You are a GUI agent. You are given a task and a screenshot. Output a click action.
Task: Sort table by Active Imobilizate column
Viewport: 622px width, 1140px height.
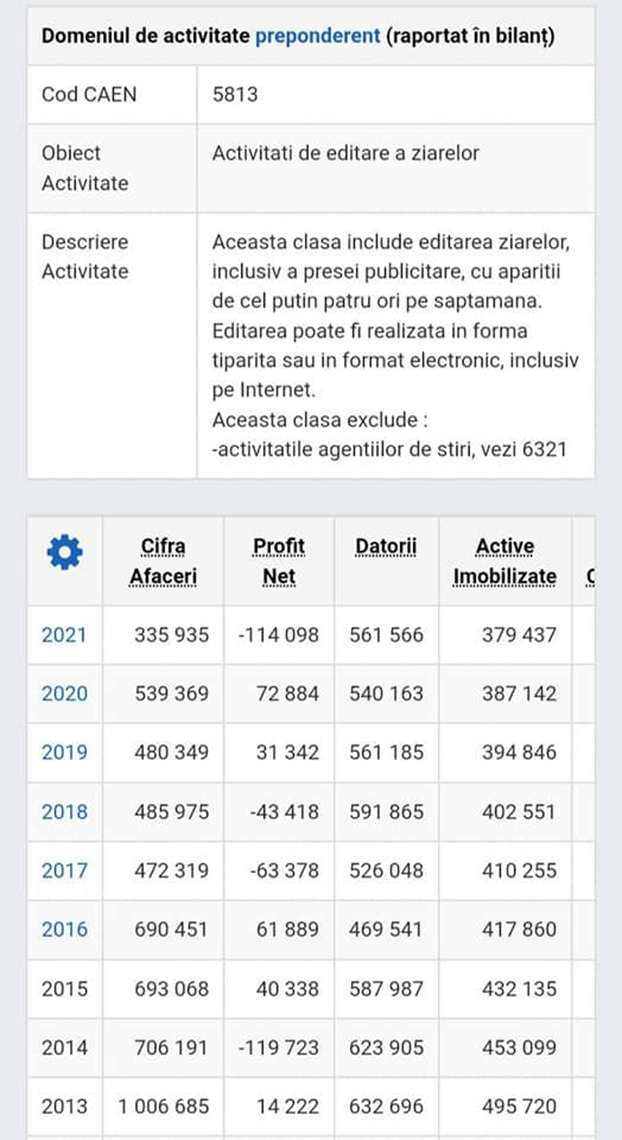[505, 561]
